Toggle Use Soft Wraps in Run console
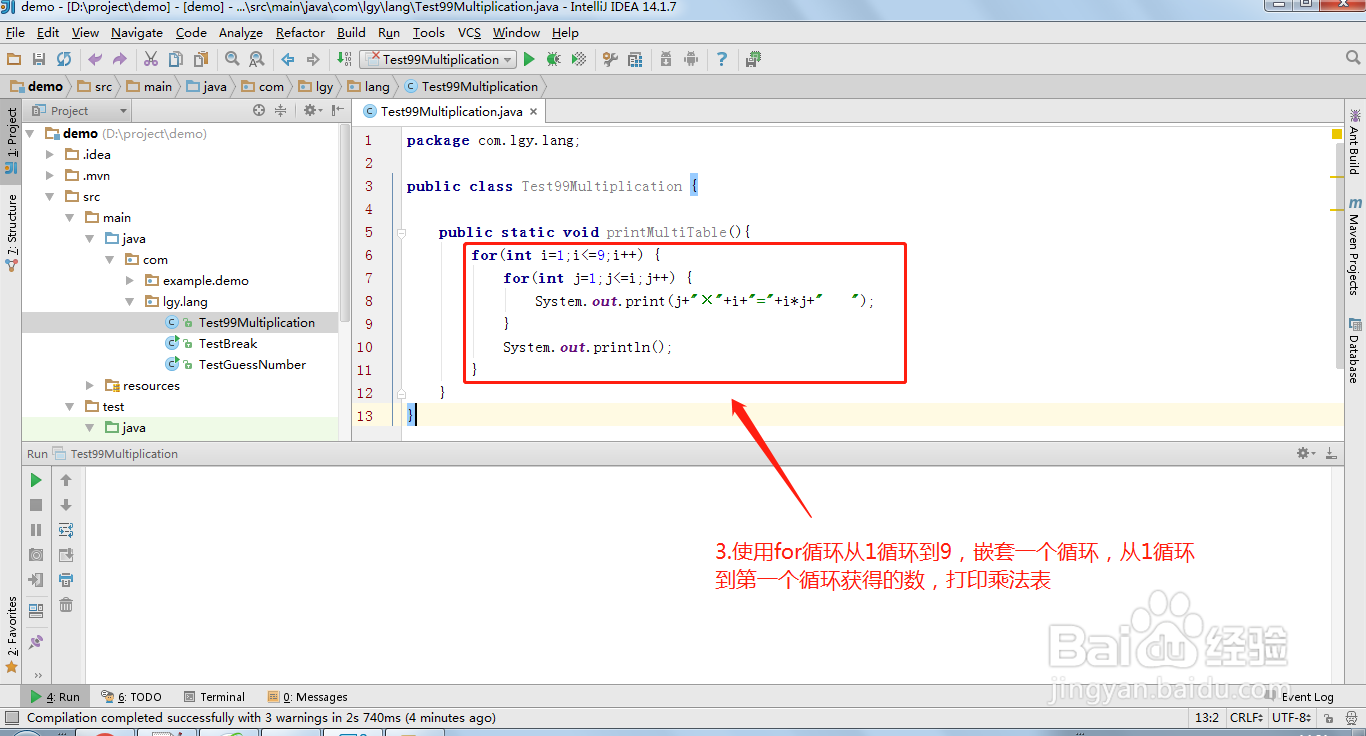The width and height of the screenshot is (1366, 736). tap(66, 530)
